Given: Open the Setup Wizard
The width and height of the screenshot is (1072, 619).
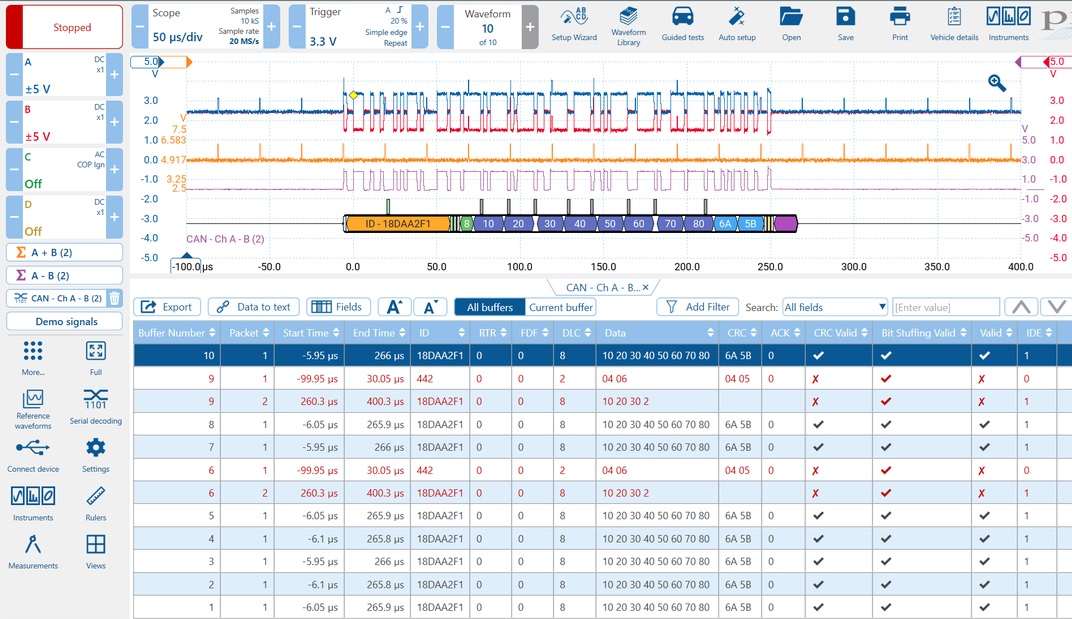Looking at the screenshot, I should point(574,25).
